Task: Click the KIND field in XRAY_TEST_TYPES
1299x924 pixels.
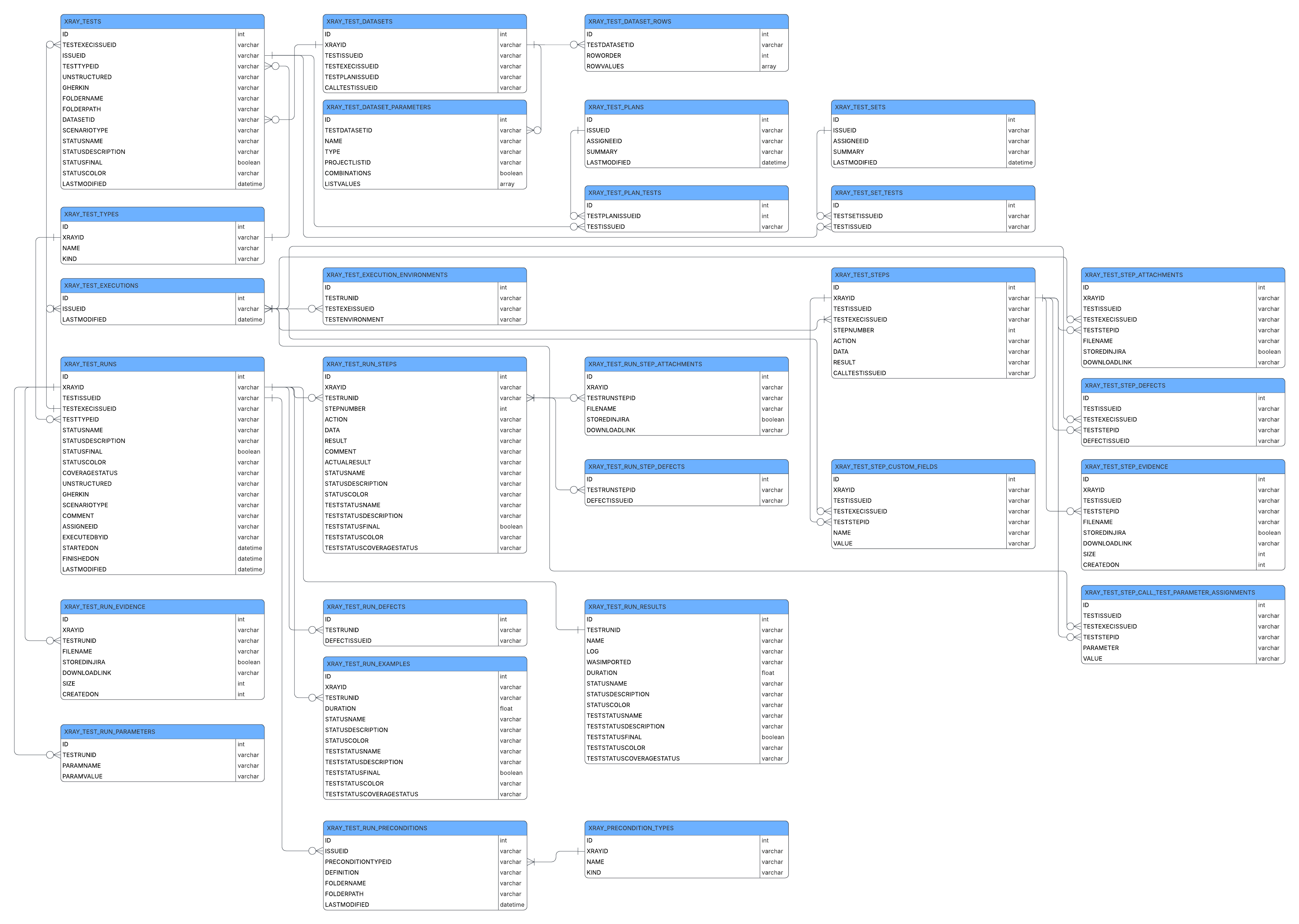Action: point(162,259)
